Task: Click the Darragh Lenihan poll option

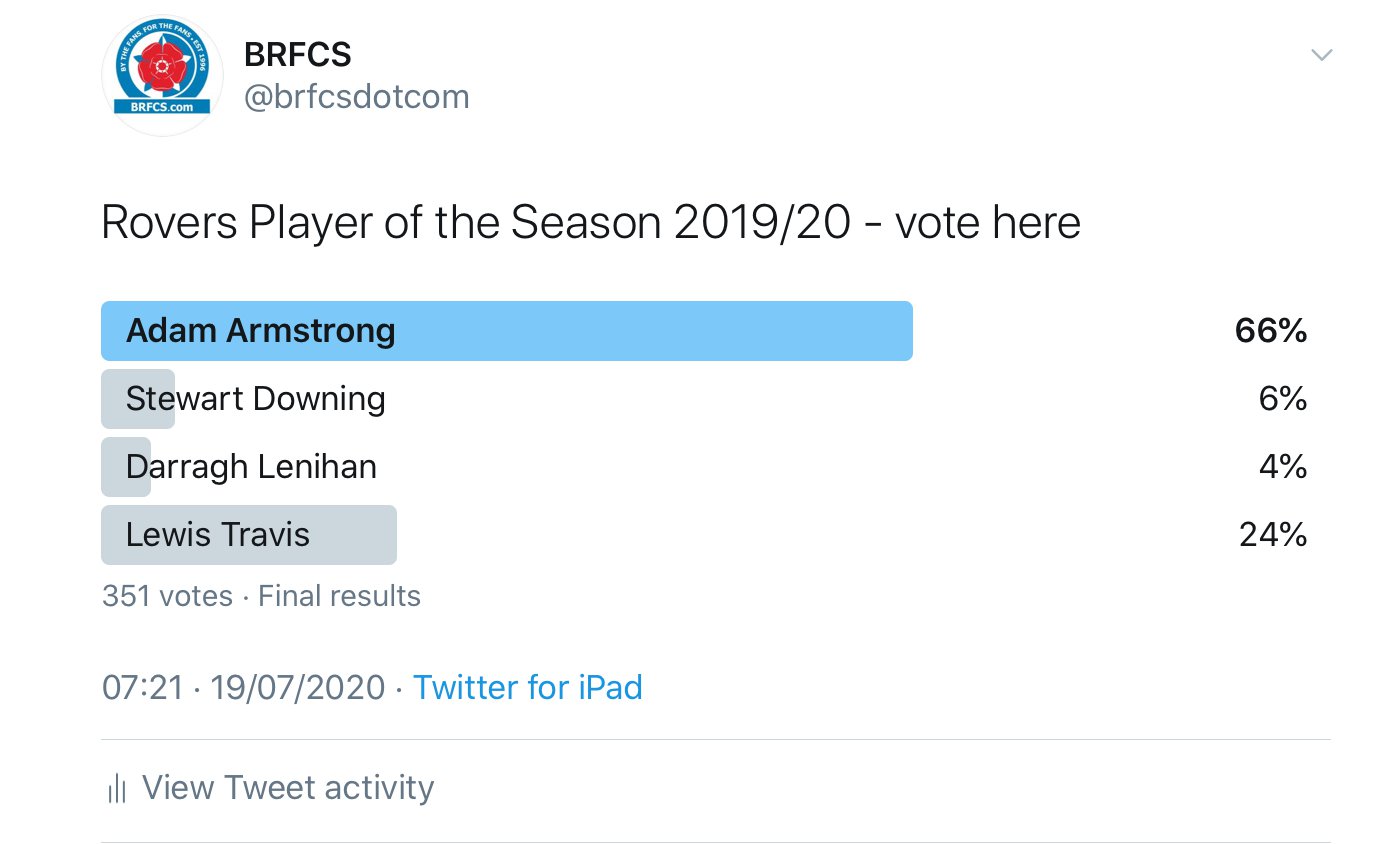Action: point(251,467)
